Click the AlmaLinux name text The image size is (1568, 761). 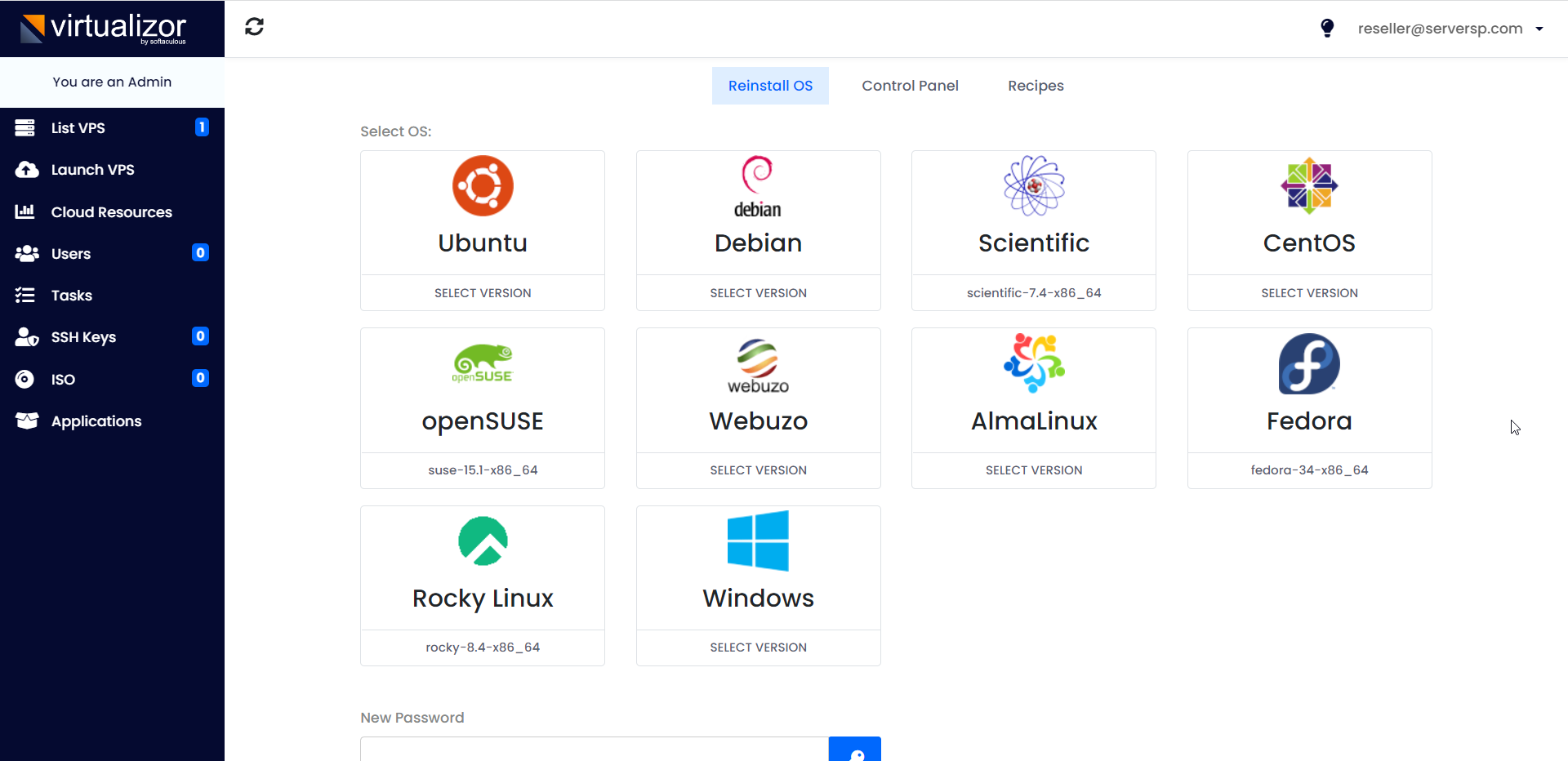tap(1034, 421)
